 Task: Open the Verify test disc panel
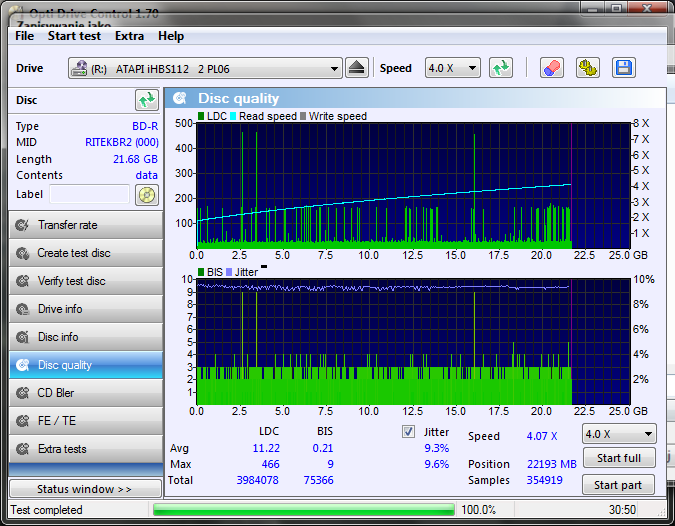(86, 281)
